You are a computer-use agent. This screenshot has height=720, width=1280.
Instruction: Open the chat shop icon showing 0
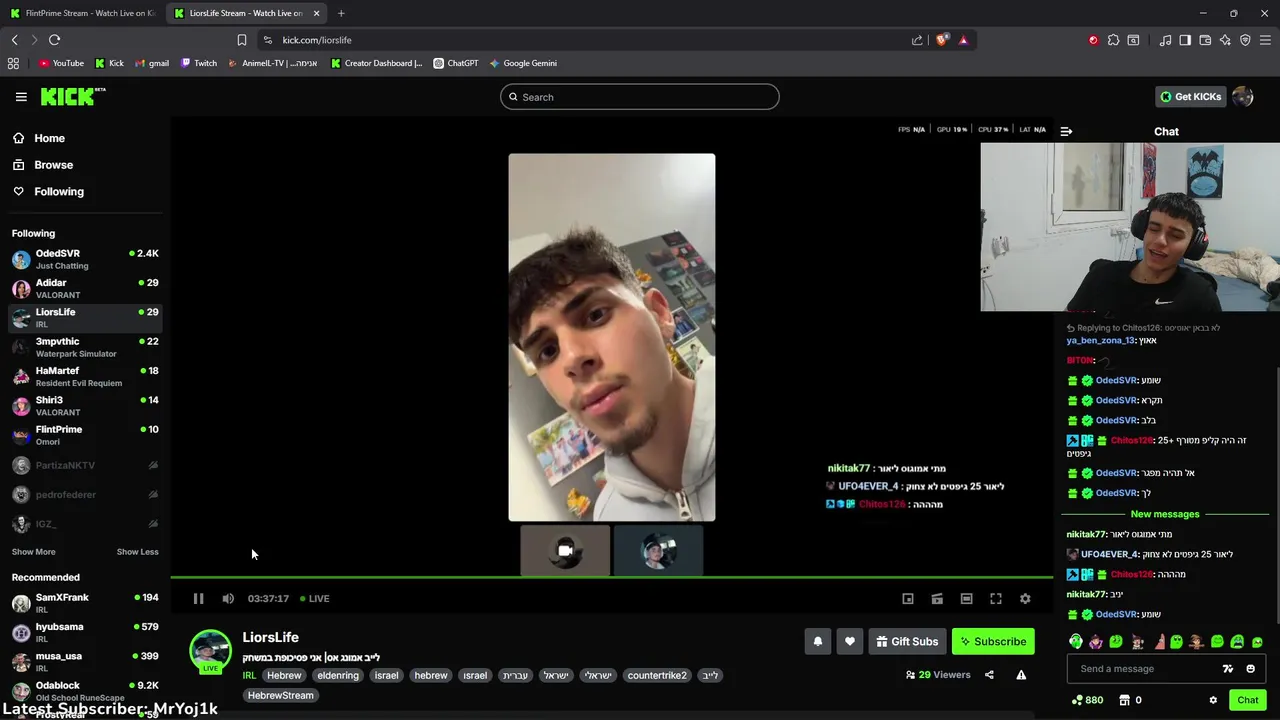[1130, 700]
